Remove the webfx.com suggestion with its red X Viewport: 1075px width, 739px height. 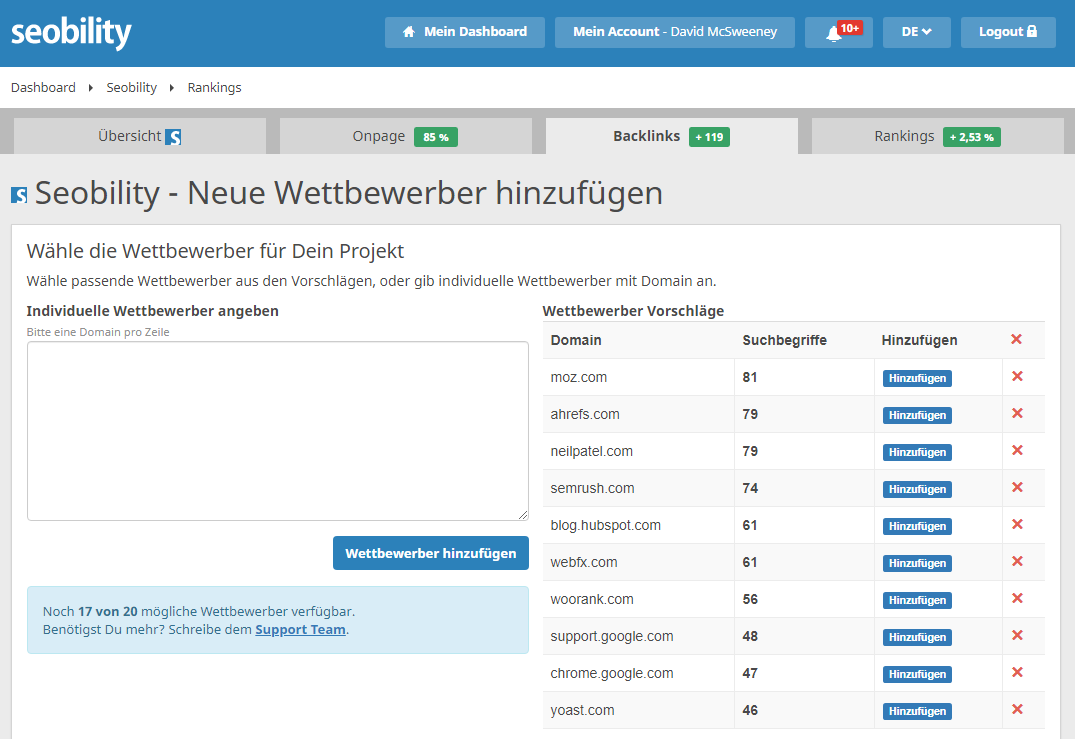pyautogui.click(x=1017, y=561)
